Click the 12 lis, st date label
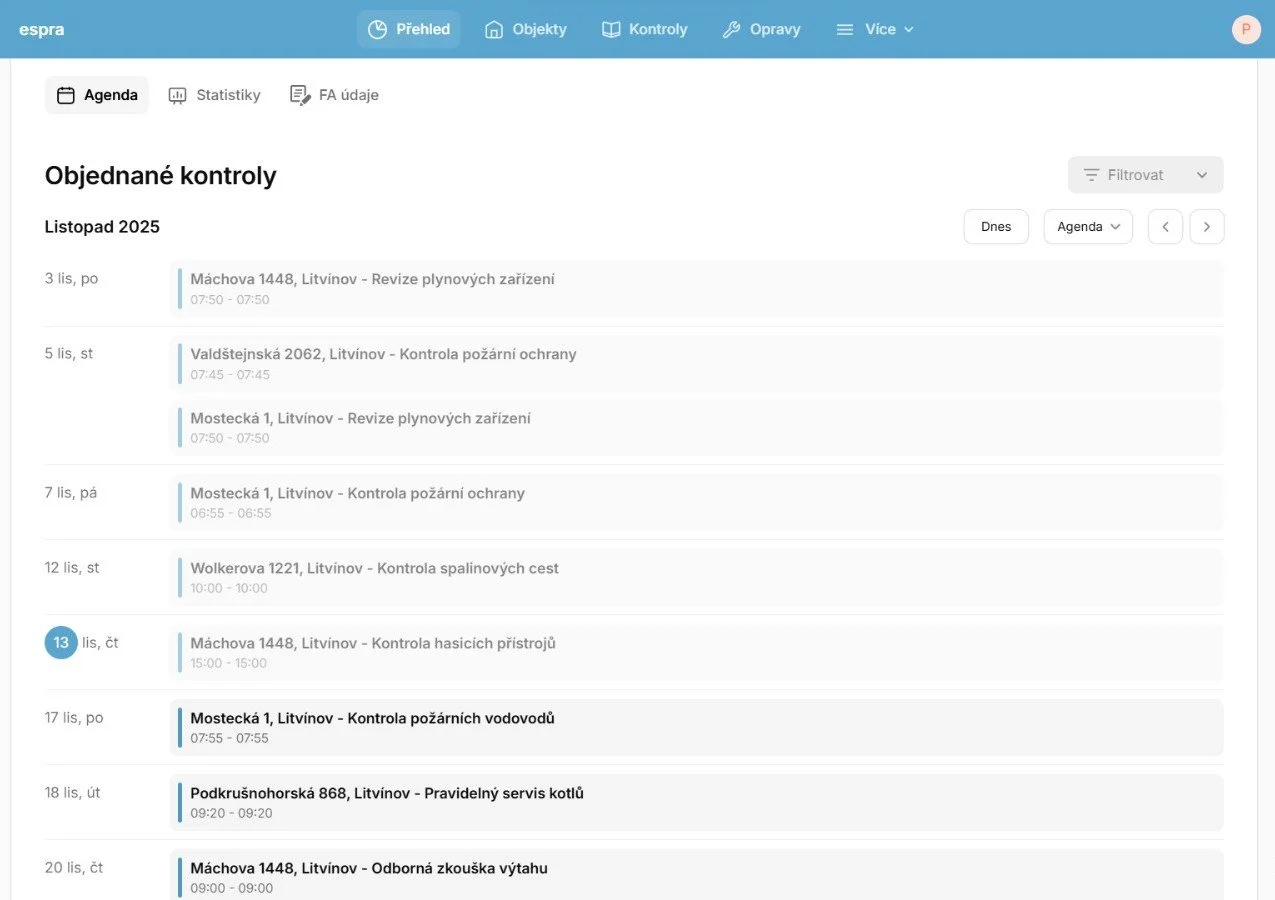Viewport: 1275px width, 900px height. click(x=72, y=567)
